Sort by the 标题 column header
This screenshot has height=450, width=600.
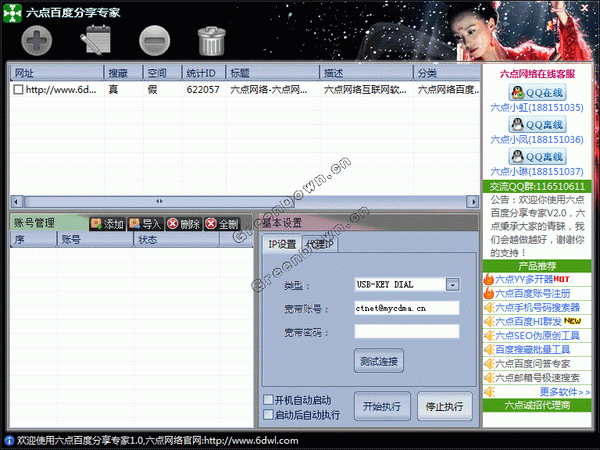point(273,73)
